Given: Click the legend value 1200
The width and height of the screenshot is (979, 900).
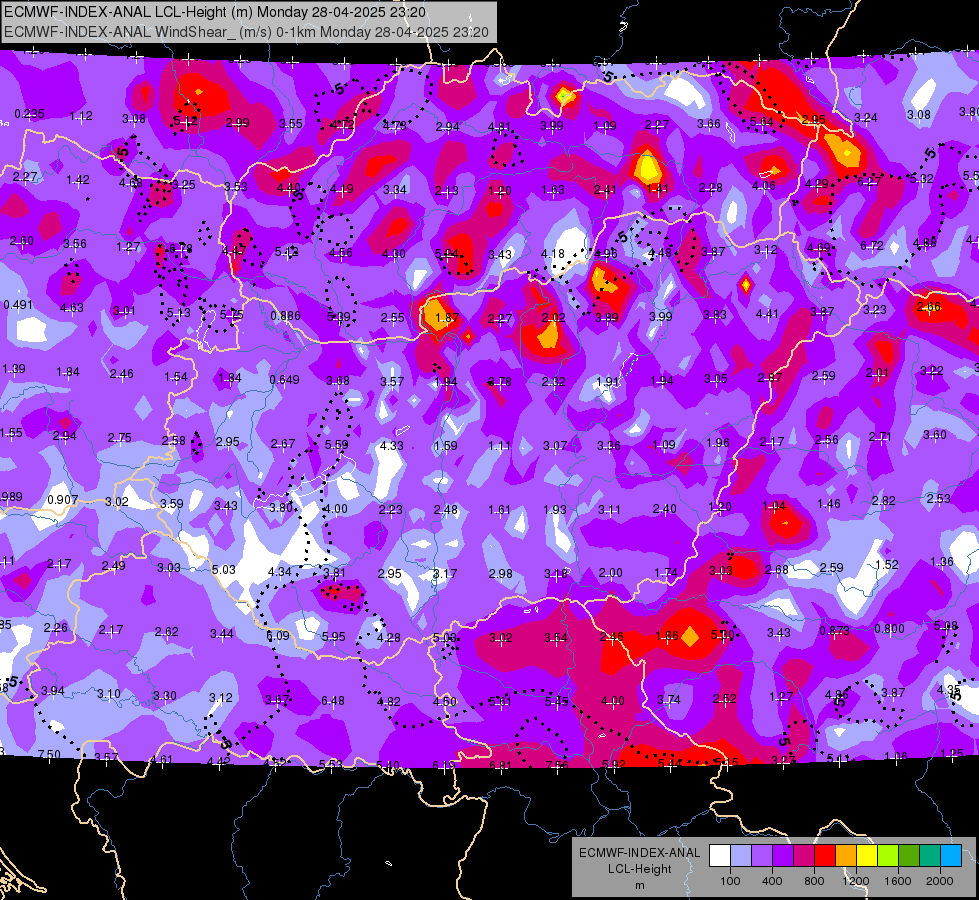Looking at the screenshot, I should [856, 881].
